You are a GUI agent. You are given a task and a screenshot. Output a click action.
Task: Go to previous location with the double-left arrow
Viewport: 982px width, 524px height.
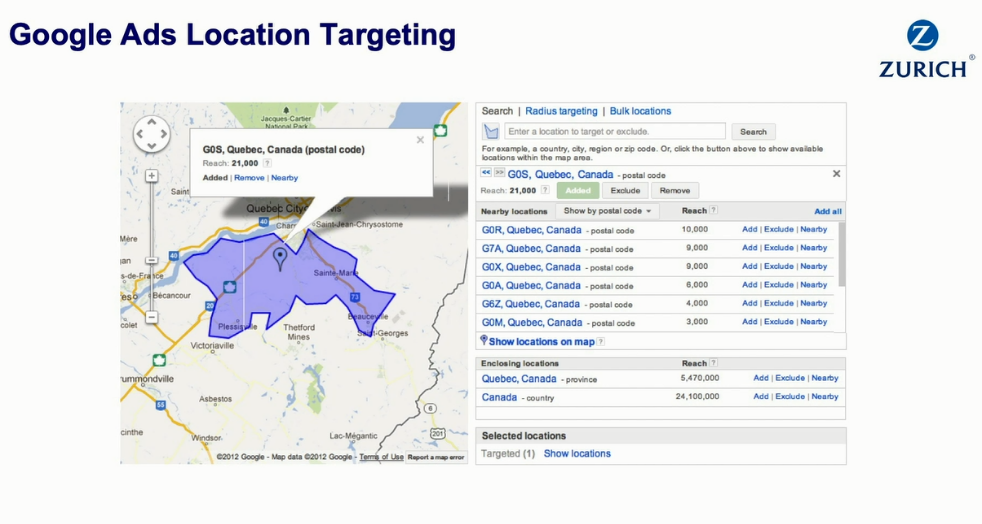point(486,172)
